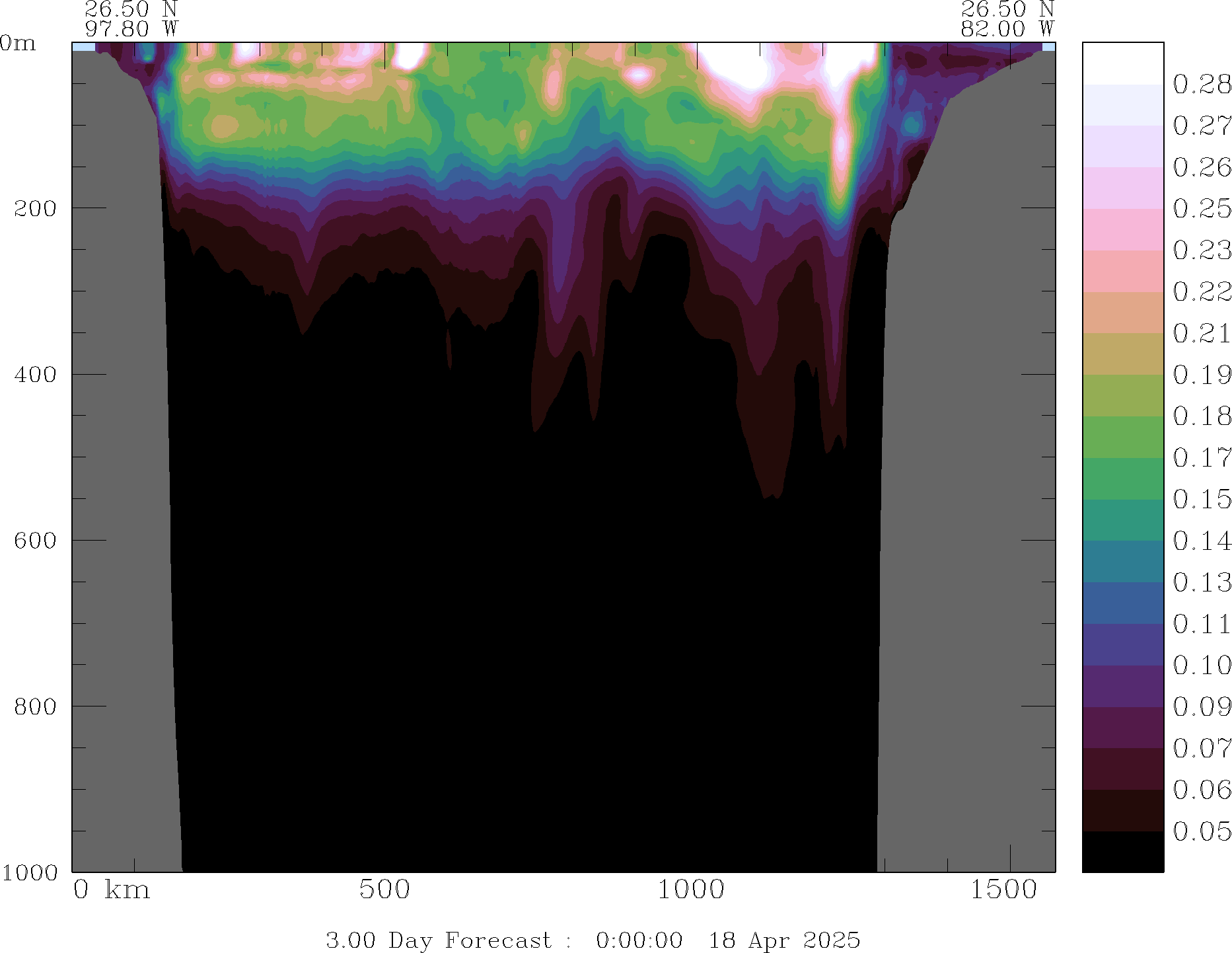Screen dimensions: 1232x953
Task: Click the 0.10 color scale label
Action: click(x=1202, y=665)
